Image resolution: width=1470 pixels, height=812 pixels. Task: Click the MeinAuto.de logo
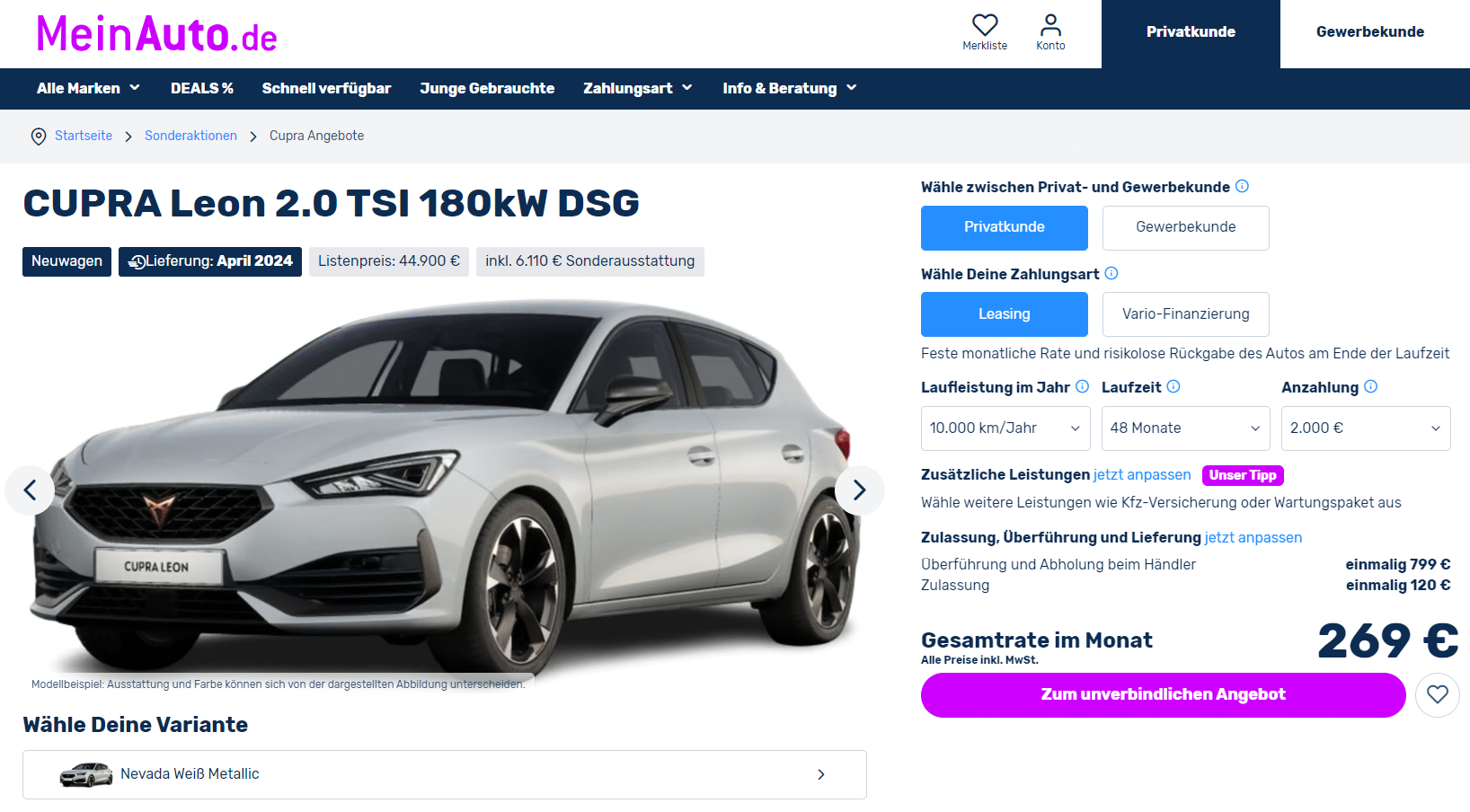[156, 34]
